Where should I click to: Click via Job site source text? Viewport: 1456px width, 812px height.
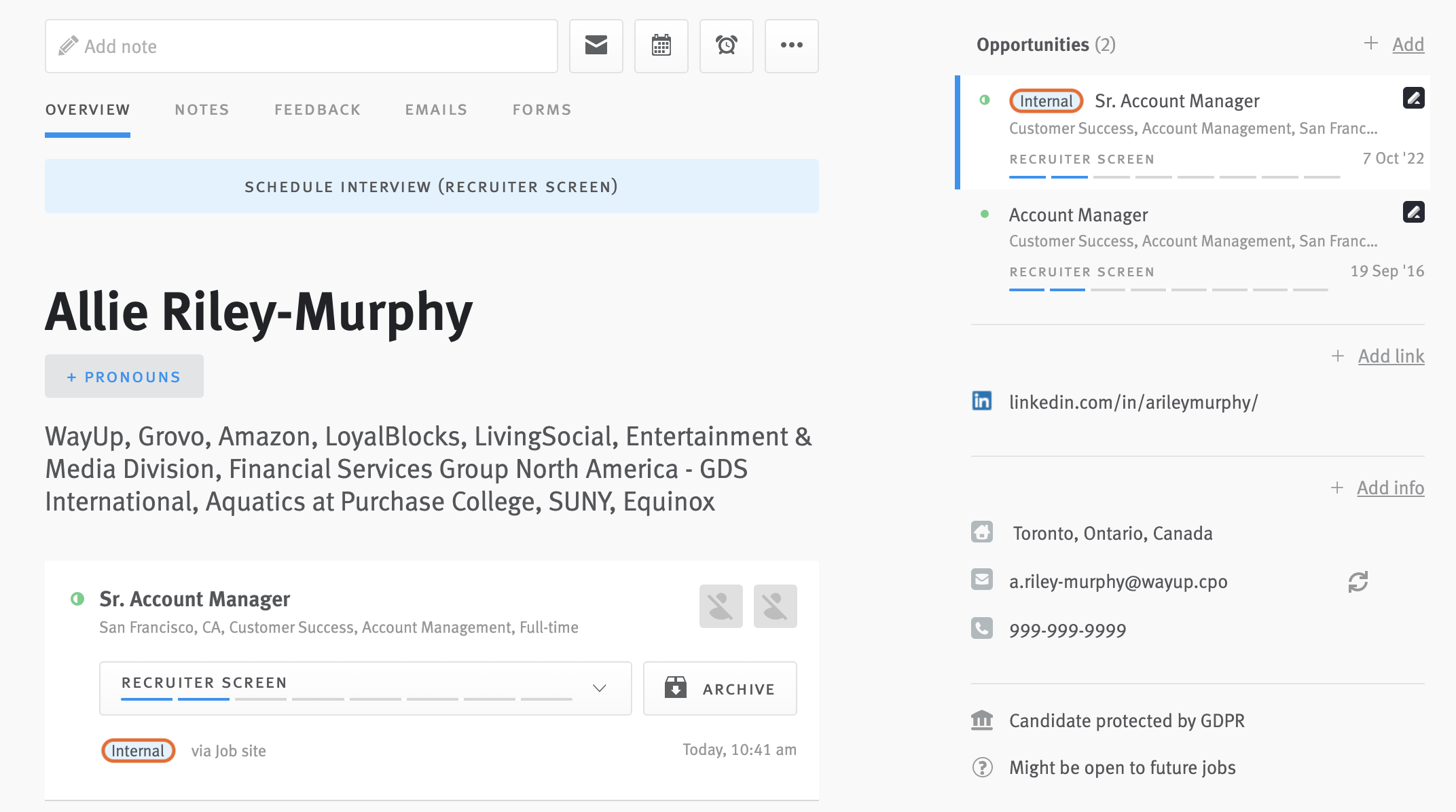click(228, 750)
